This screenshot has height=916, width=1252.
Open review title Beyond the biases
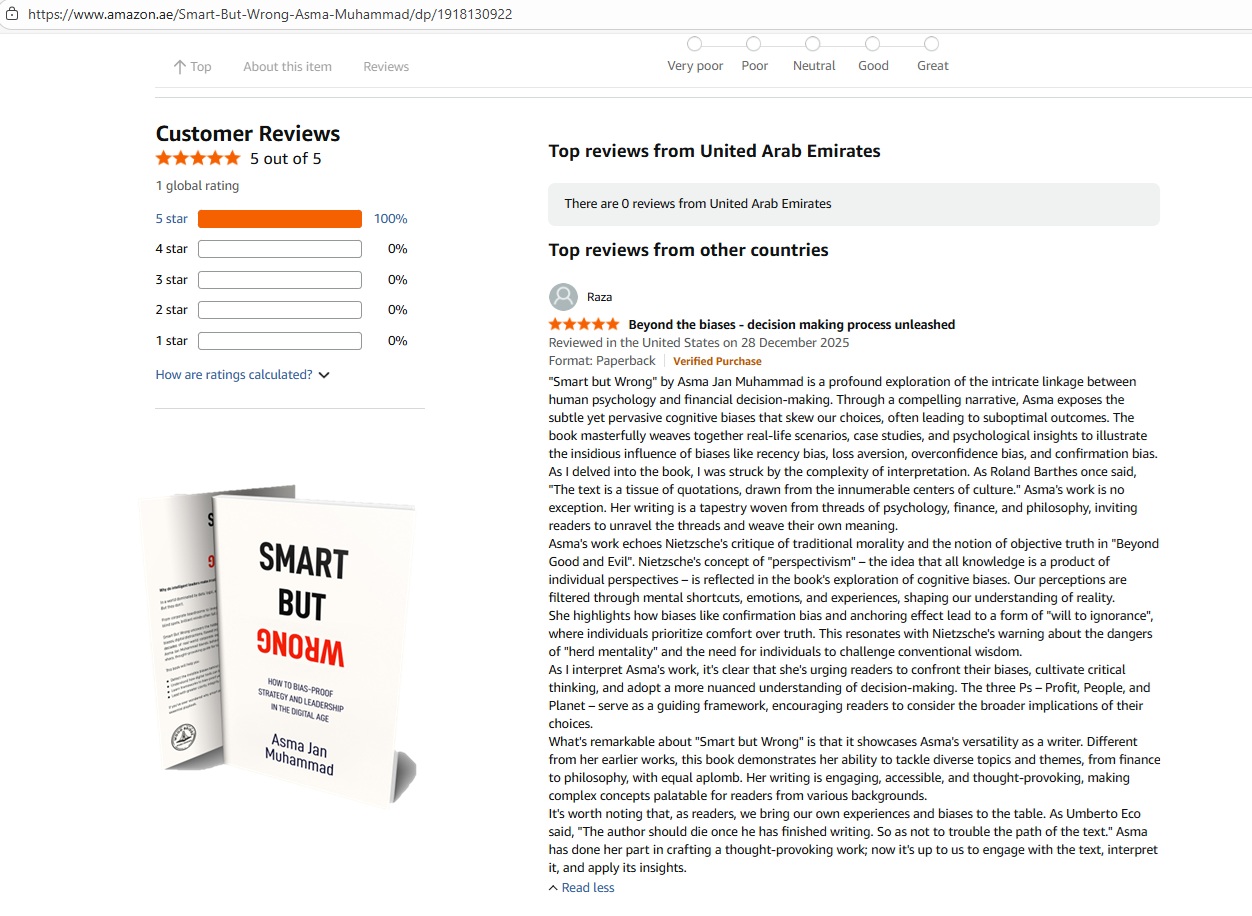pyautogui.click(x=791, y=324)
